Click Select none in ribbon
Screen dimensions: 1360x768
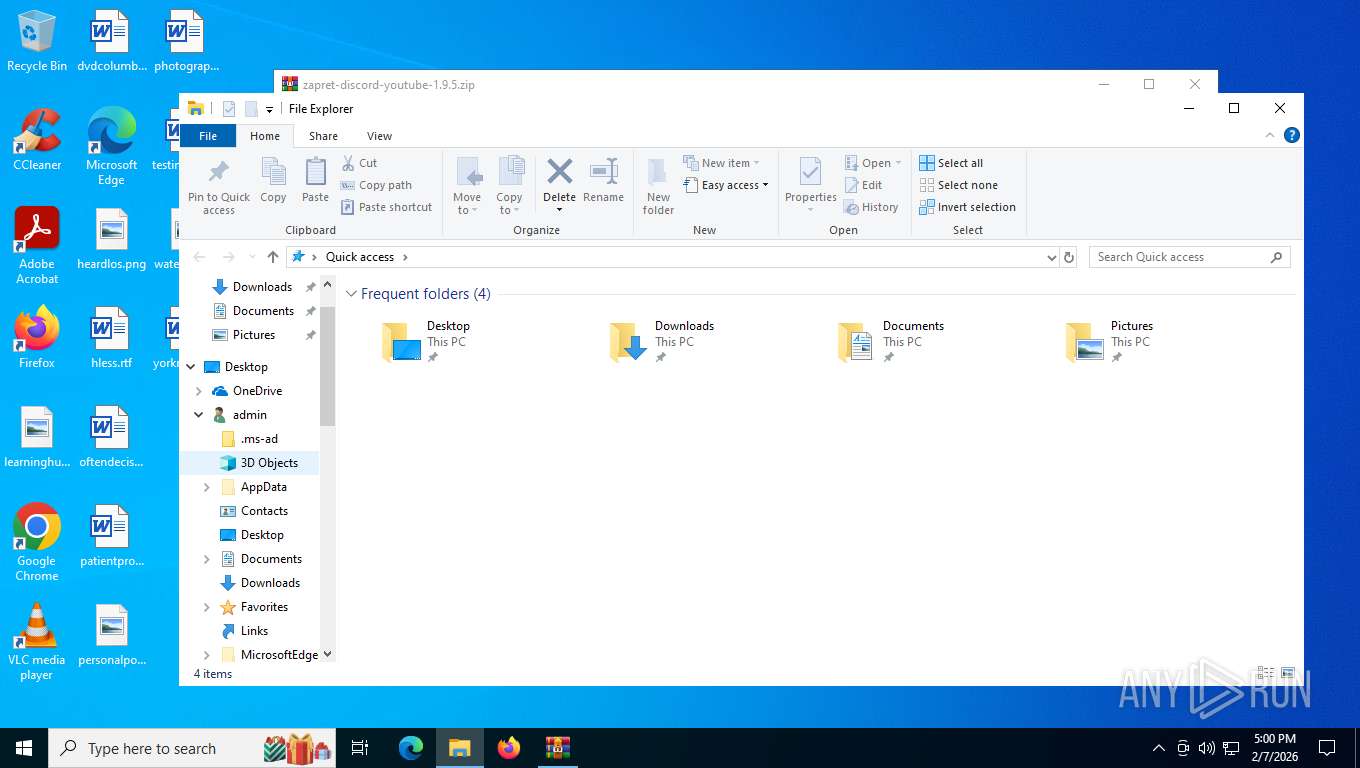pyautogui.click(x=958, y=185)
